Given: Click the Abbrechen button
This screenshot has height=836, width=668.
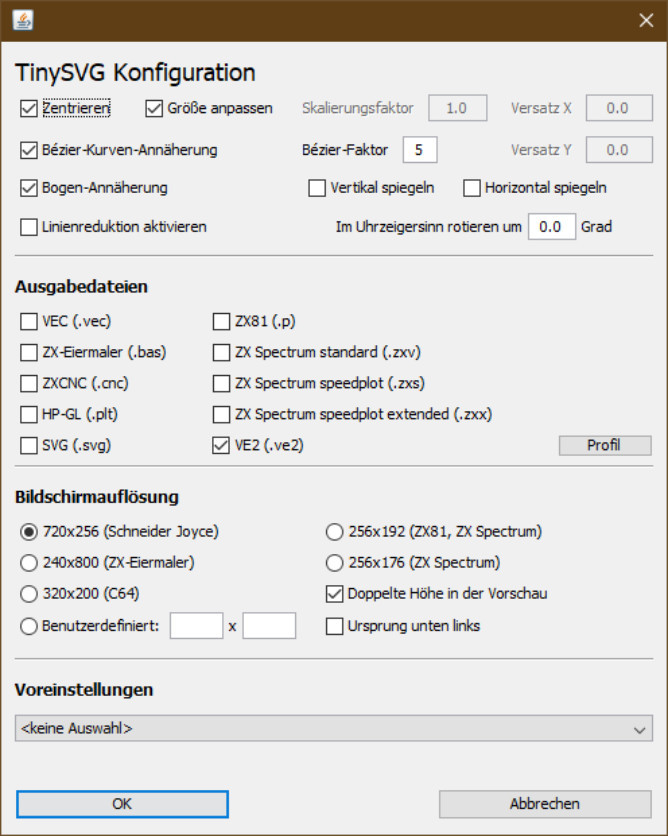Looking at the screenshot, I should (x=544, y=804).
